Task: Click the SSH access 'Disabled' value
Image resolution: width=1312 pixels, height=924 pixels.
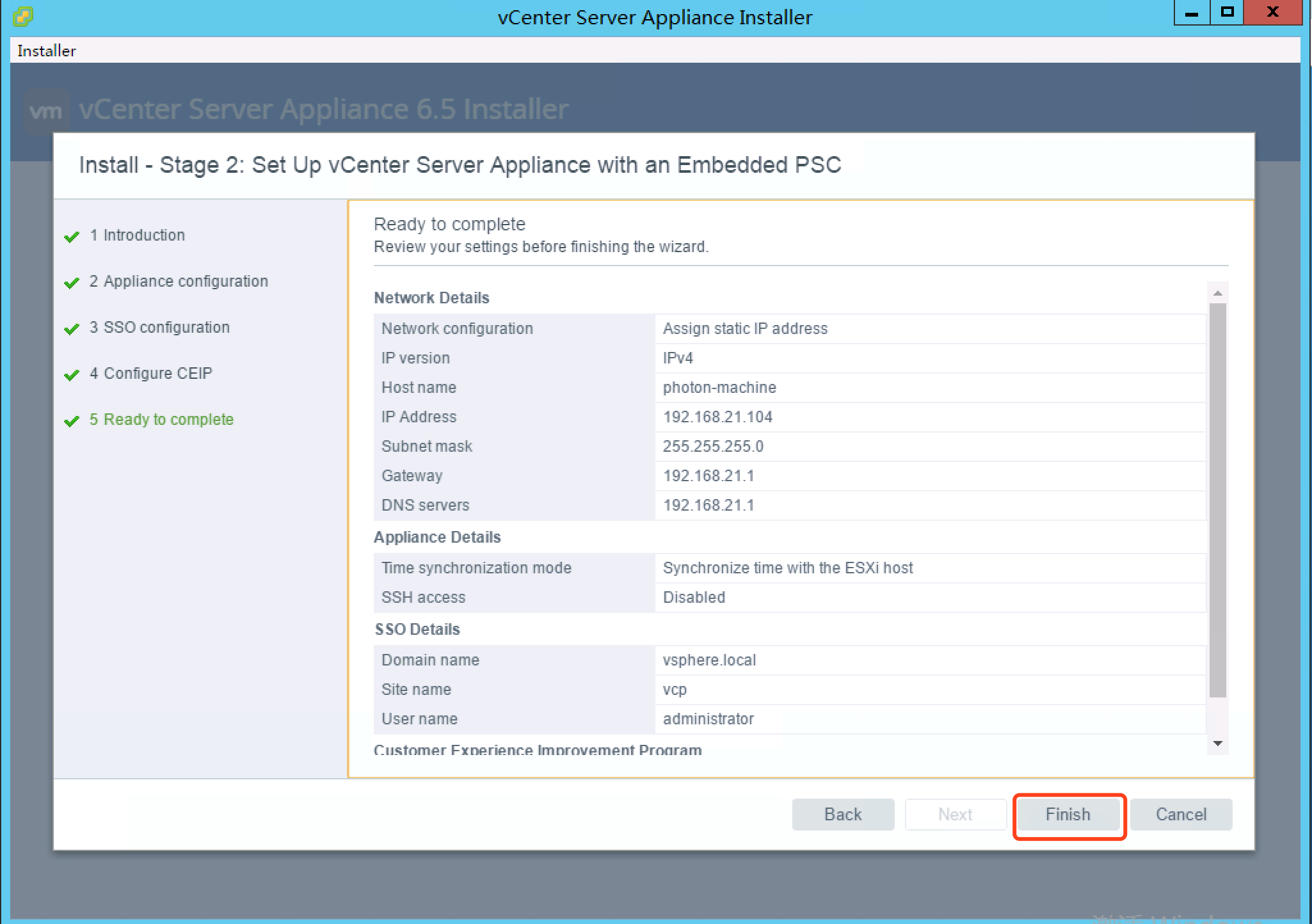Action: click(x=694, y=597)
